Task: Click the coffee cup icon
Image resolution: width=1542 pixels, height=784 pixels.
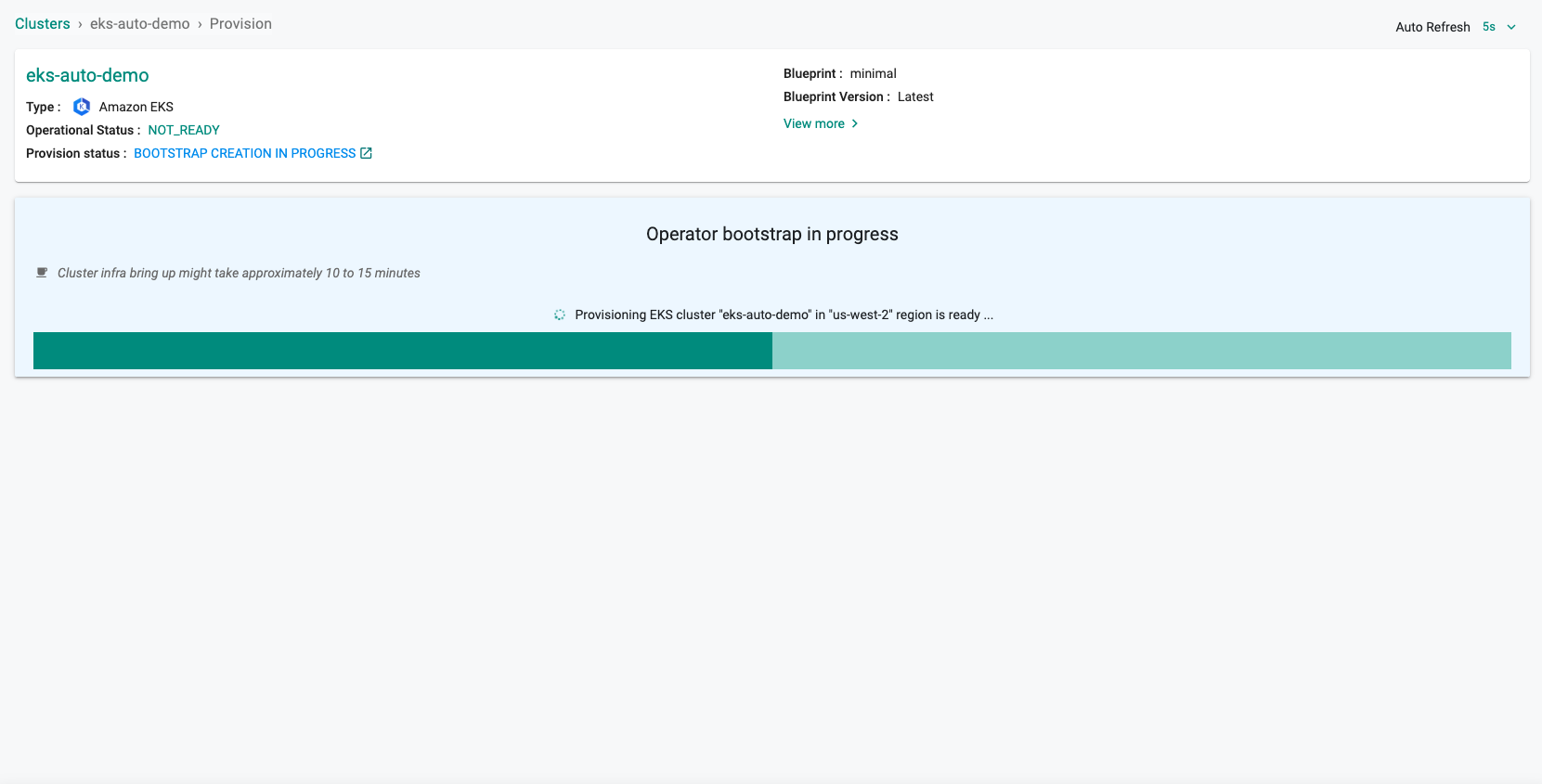Action: pos(42,273)
